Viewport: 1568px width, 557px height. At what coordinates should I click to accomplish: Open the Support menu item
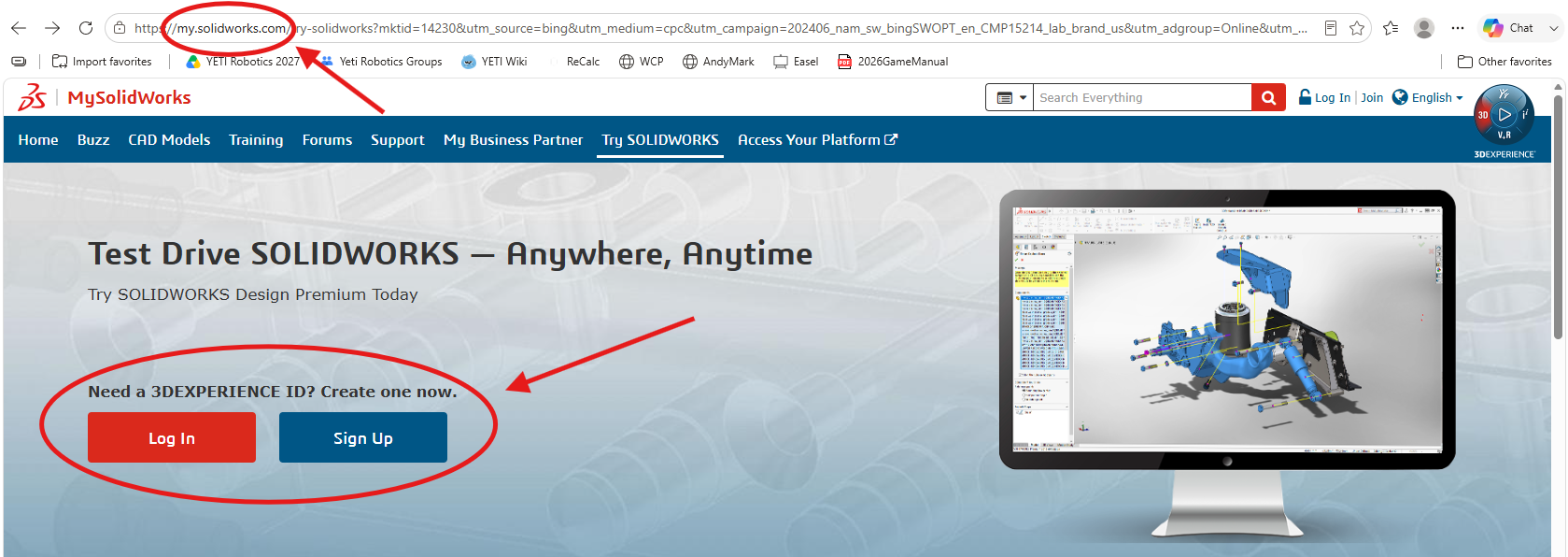398,140
